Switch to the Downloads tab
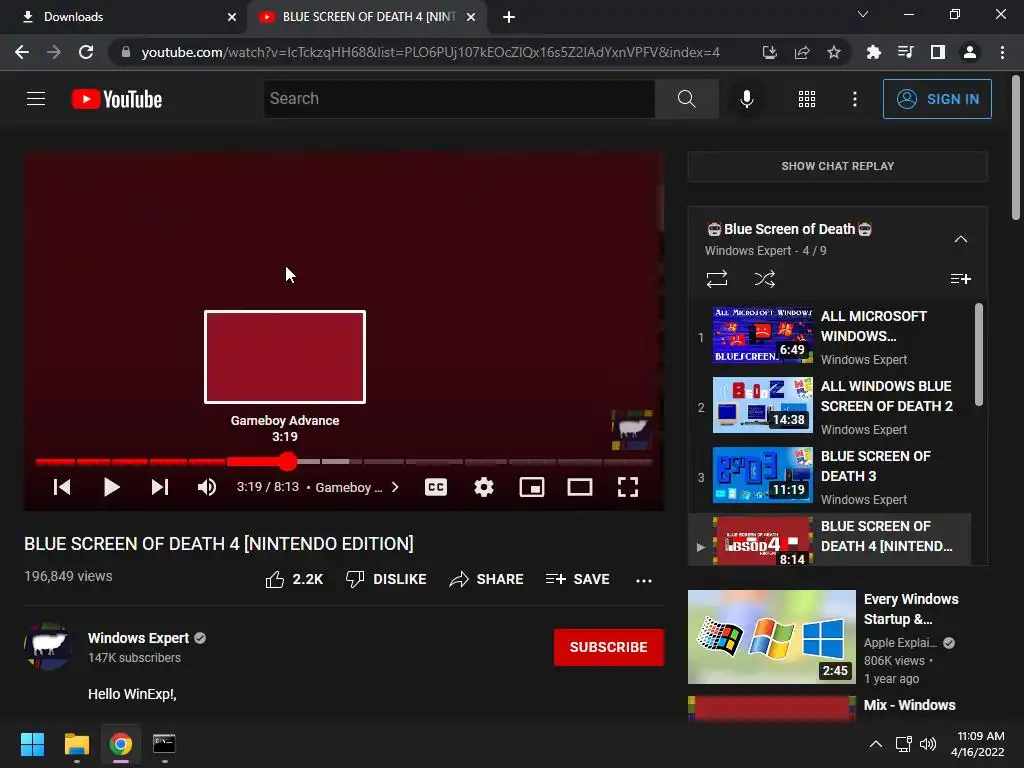 coord(124,17)
